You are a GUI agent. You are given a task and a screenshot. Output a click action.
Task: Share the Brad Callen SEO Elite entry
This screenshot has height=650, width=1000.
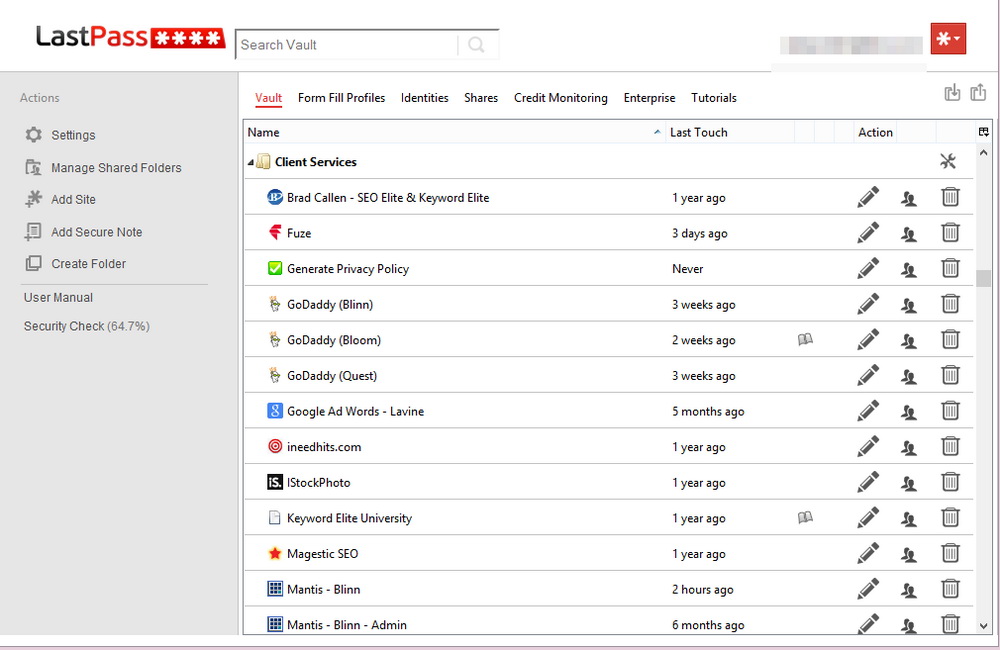coord(909,198)
